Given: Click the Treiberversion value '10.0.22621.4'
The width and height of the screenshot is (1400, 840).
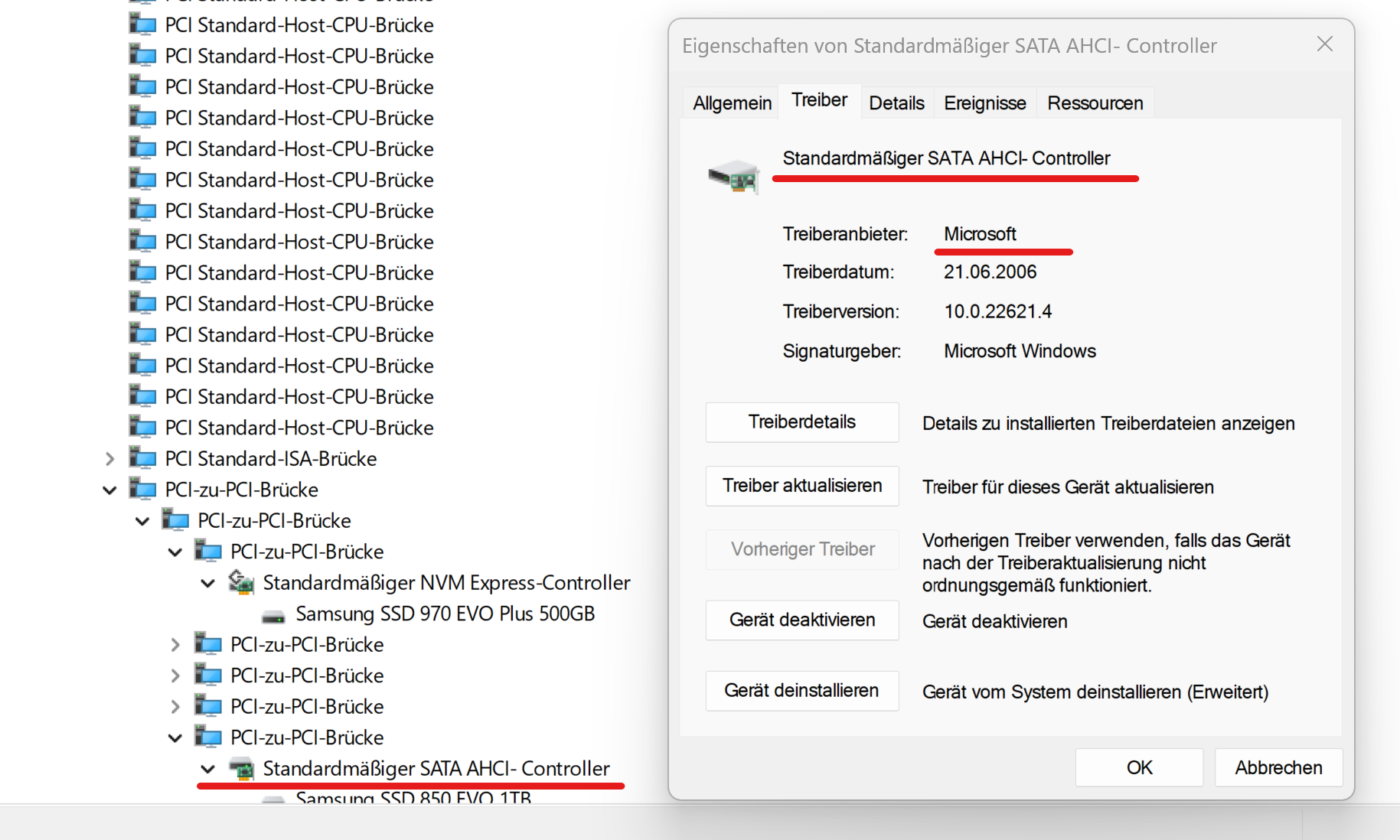Looking at the screenshot, I should (997, 311).
